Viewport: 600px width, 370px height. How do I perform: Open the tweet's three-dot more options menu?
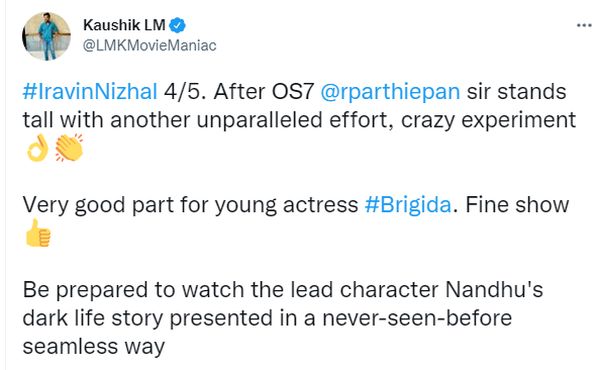(x=584, y=25)
